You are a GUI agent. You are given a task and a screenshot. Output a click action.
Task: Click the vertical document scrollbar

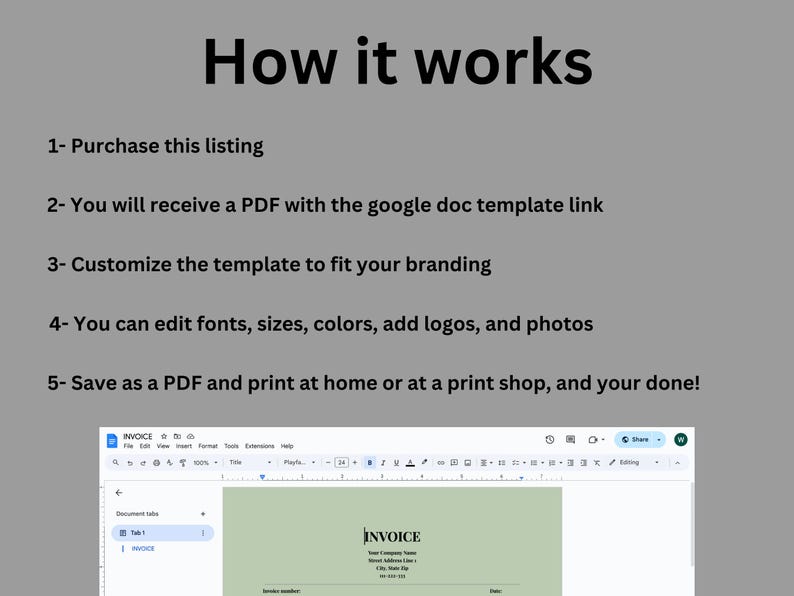[691, 524]
